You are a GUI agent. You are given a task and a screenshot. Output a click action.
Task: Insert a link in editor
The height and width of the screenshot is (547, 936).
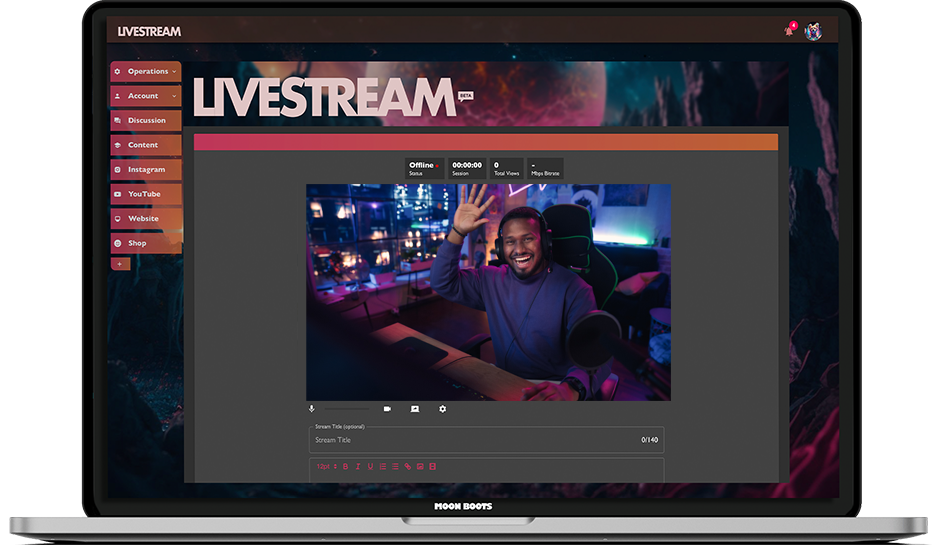coord(408,466)
